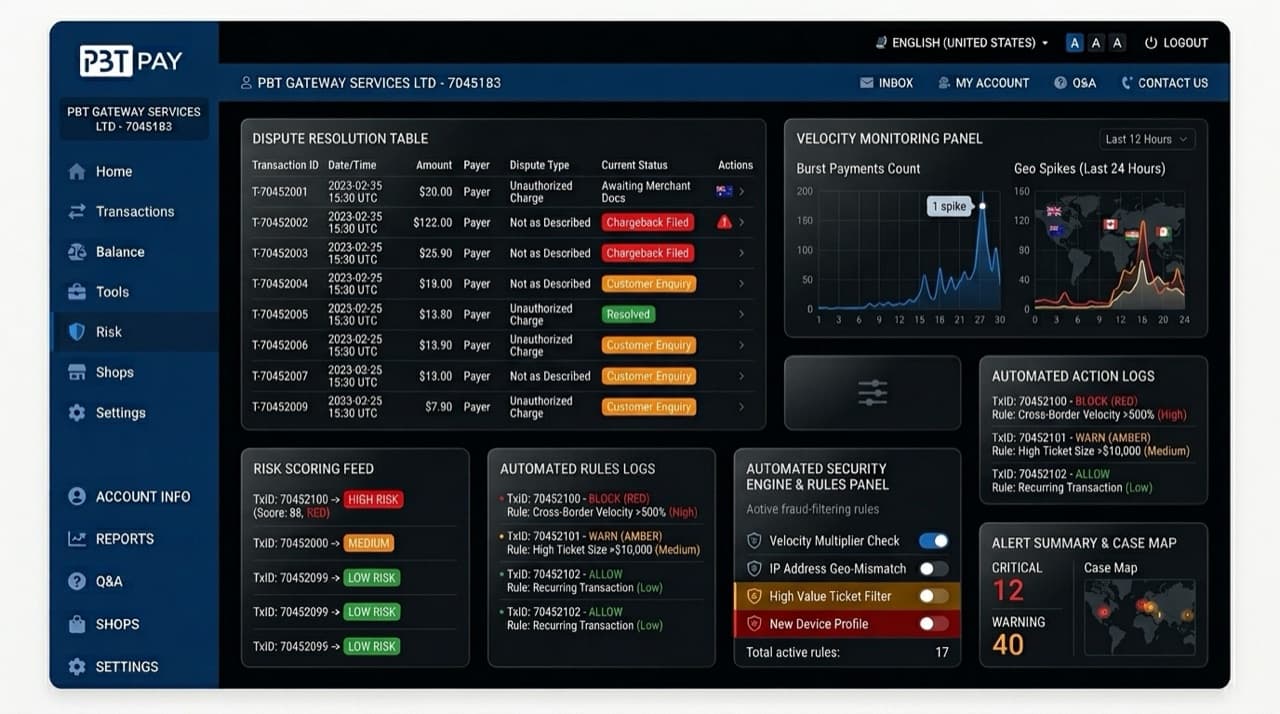Viewport: 1280px width, 714px height.
Task: Open the Last 12 Hours dropdown
Action: pyautogui.click(x=1146, y=139)
